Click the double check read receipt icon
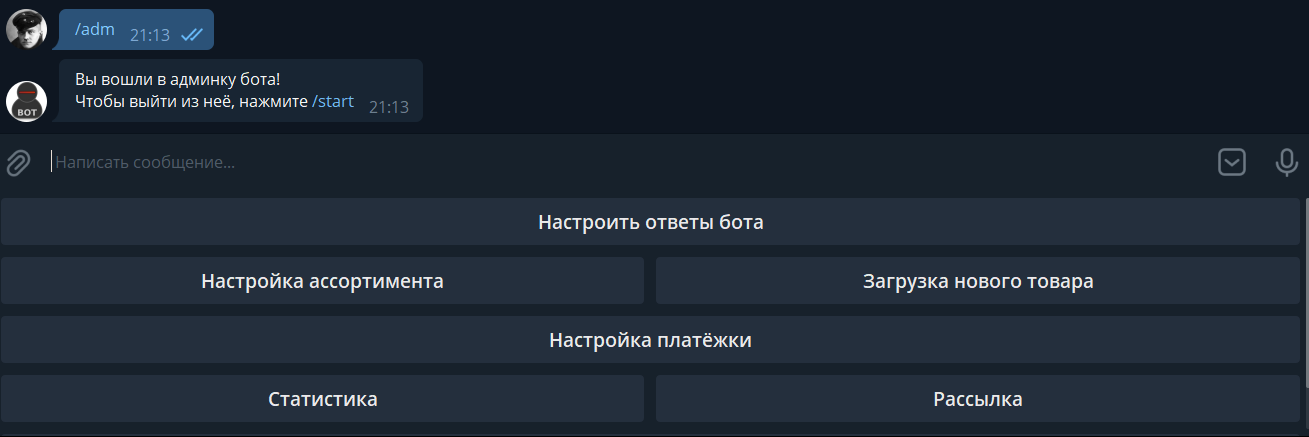 191,35
